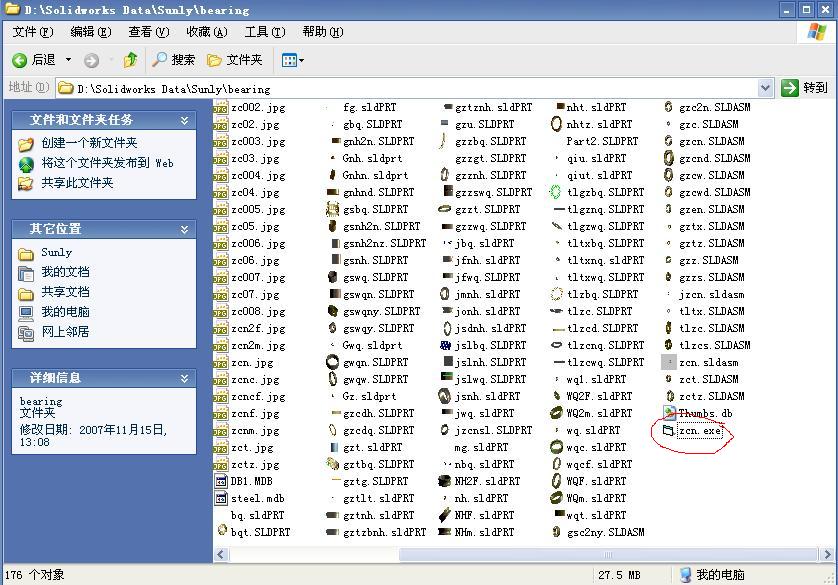This screenshot has width=838, height=585.
Task: Select the NH2F.sldPRT part icon
Action: tap(444, 481)
